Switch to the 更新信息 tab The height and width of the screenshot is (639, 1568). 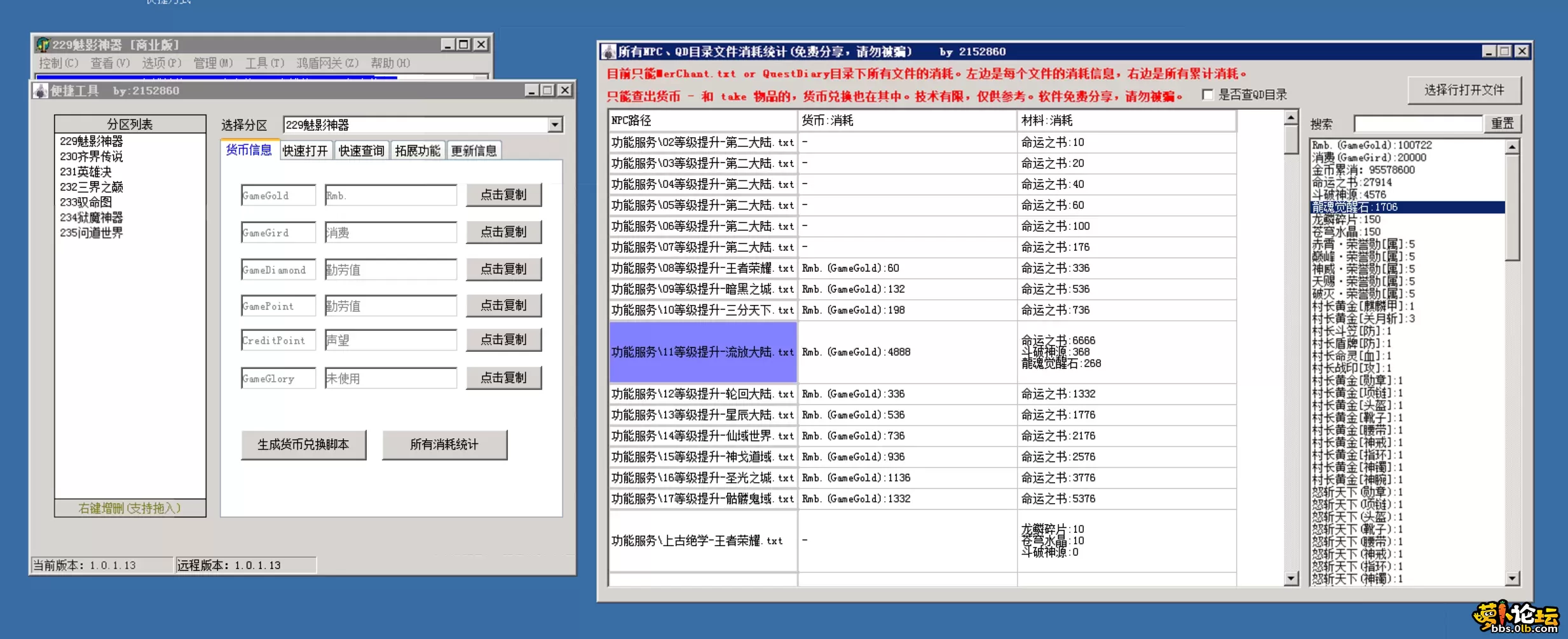(474, 151)
